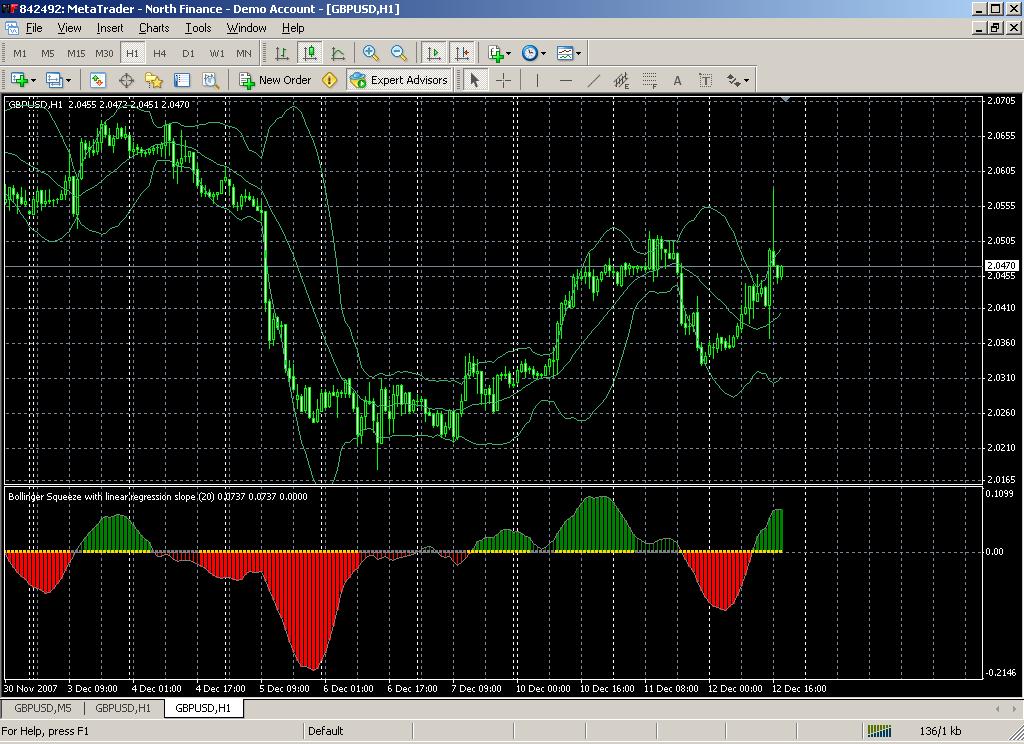Switch to H4 timeframe

coord(160,54)
